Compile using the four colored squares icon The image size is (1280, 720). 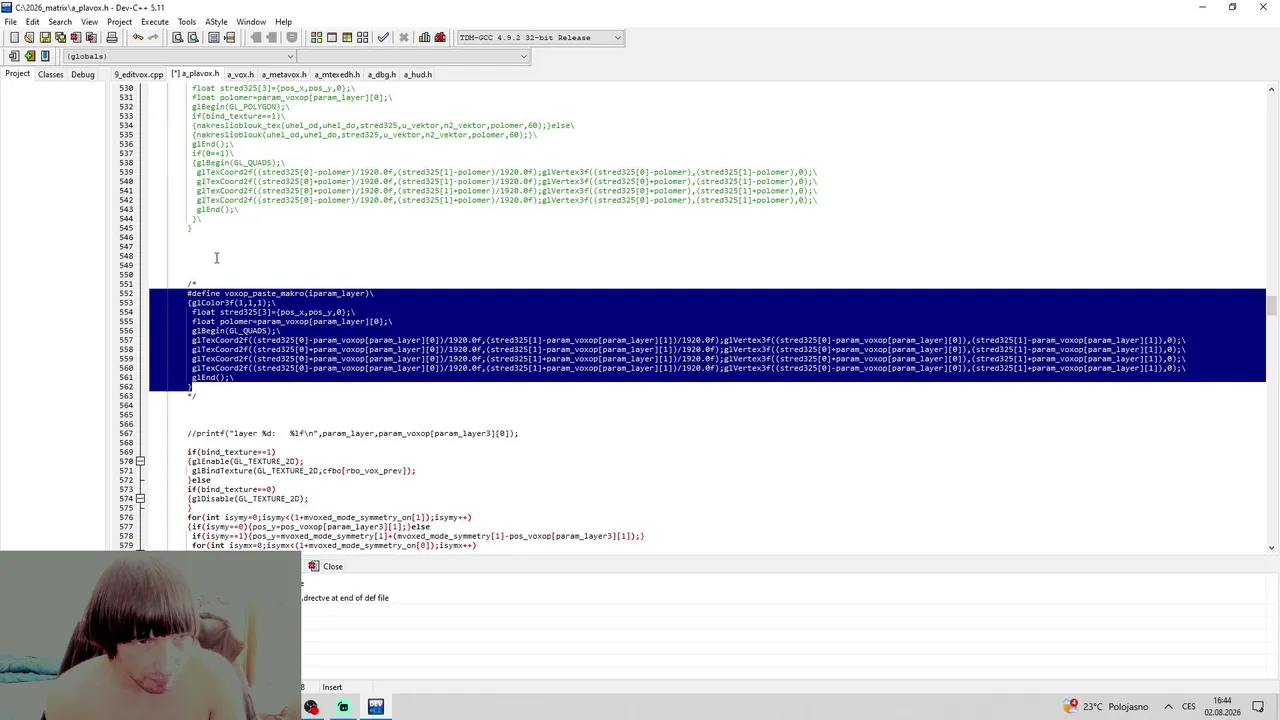coord(317,38)
